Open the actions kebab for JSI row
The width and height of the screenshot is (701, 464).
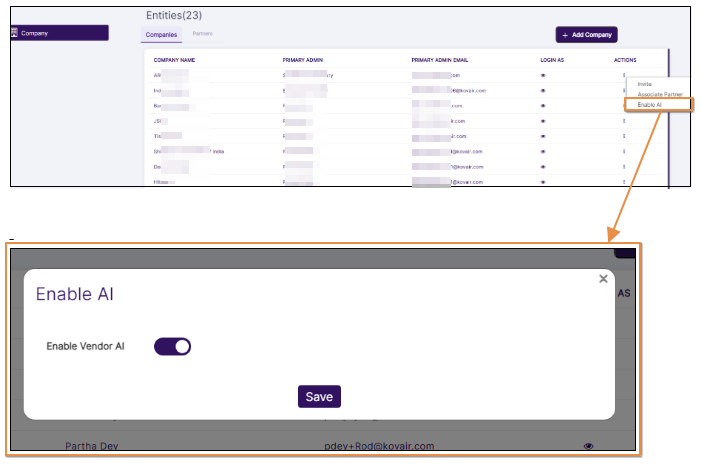[624, 121]
